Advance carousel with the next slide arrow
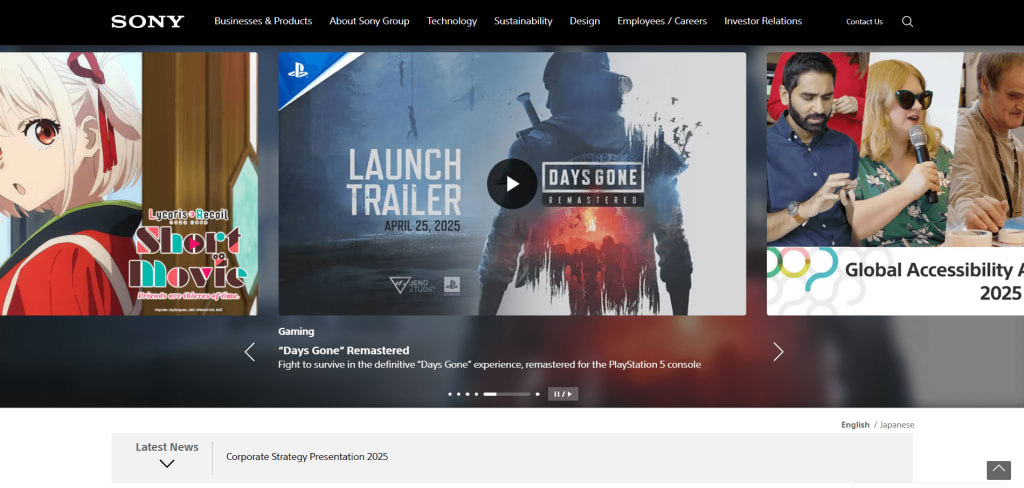Viewport: 1024px width, 488px height. (x=778, y=352)
